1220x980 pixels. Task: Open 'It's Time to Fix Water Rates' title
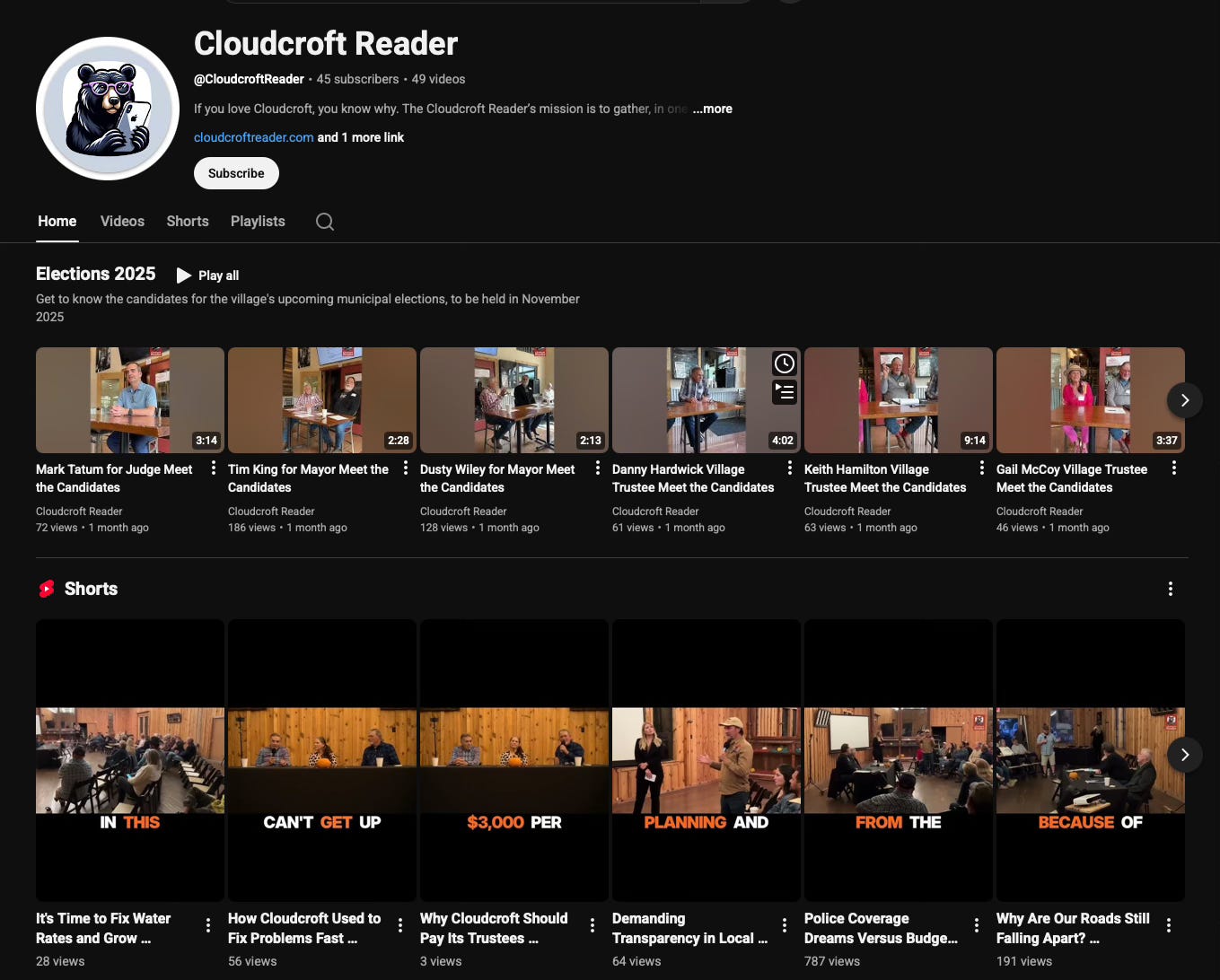click(103, 928)
